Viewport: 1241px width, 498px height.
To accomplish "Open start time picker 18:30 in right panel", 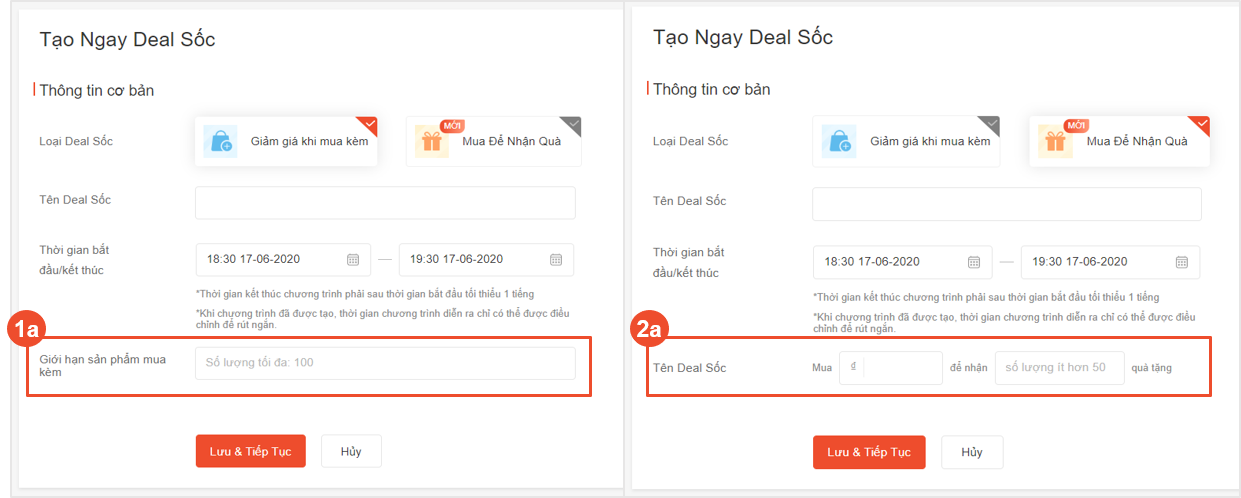I will pos(890,262).
